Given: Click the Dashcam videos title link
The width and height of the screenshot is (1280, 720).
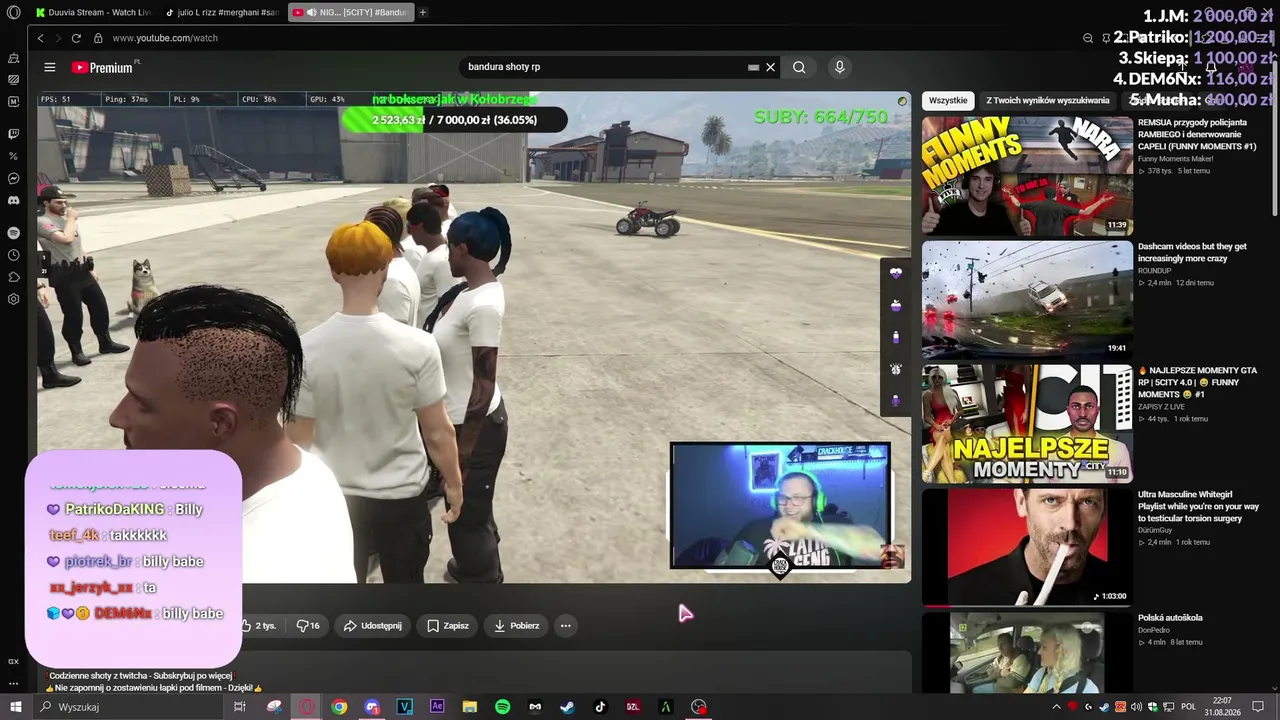Looking at the screenshot, I should 1192,252.
